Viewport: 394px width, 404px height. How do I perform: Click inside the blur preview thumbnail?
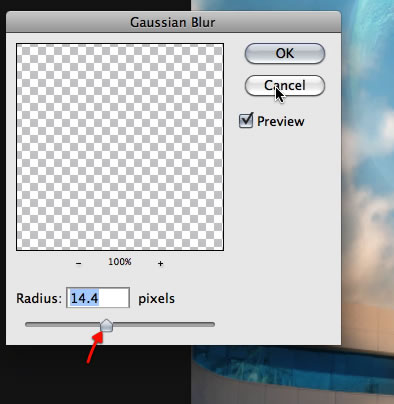pyautogui.click(x=120, y=147)
